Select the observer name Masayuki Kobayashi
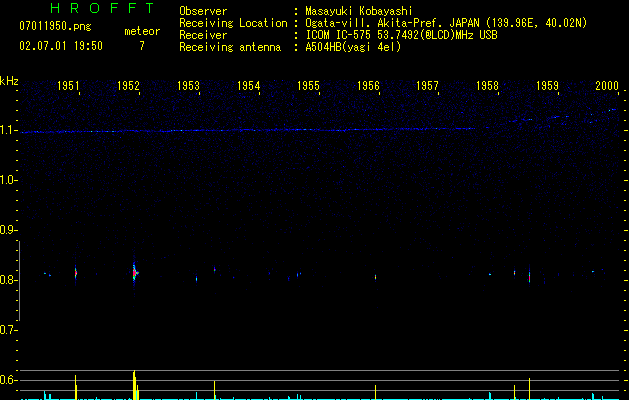 (x=359, y=11)
